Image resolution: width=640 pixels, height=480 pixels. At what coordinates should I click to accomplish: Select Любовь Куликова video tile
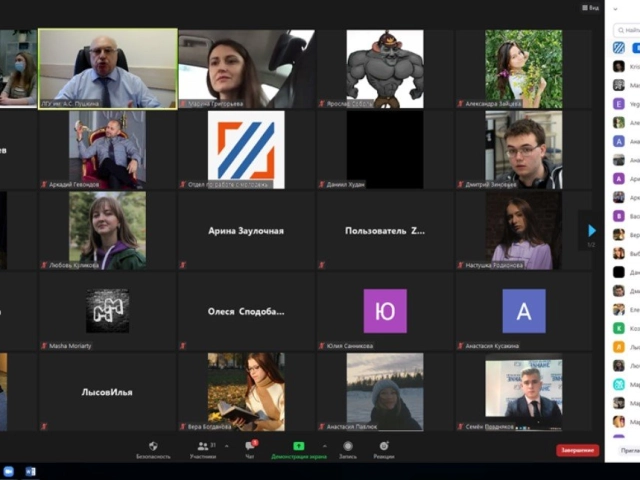coord(107,230)
